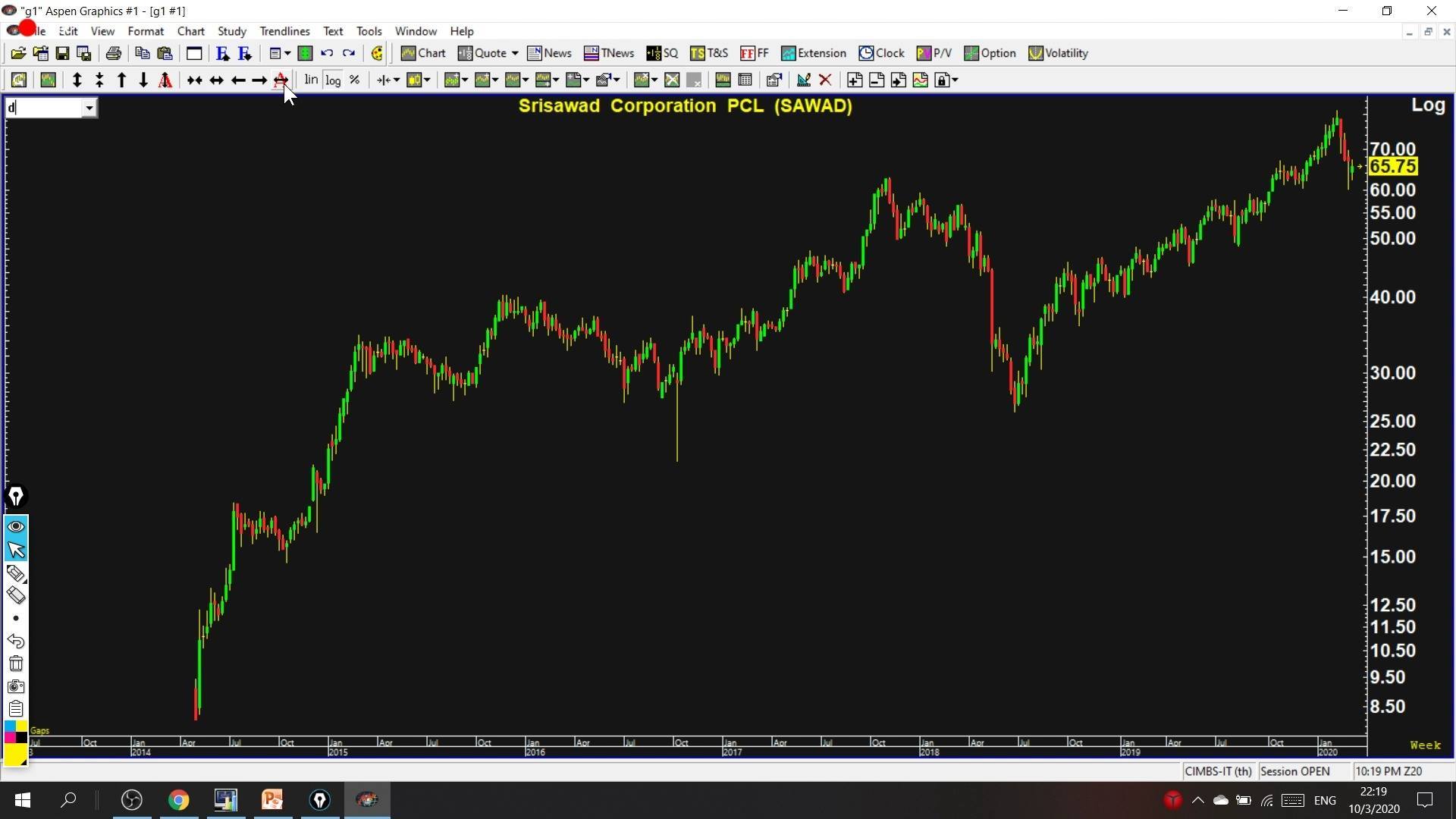This screenshot has height=819, width=1456.
Task: Click the Save floppy disk icon
Action: point(62,54)
